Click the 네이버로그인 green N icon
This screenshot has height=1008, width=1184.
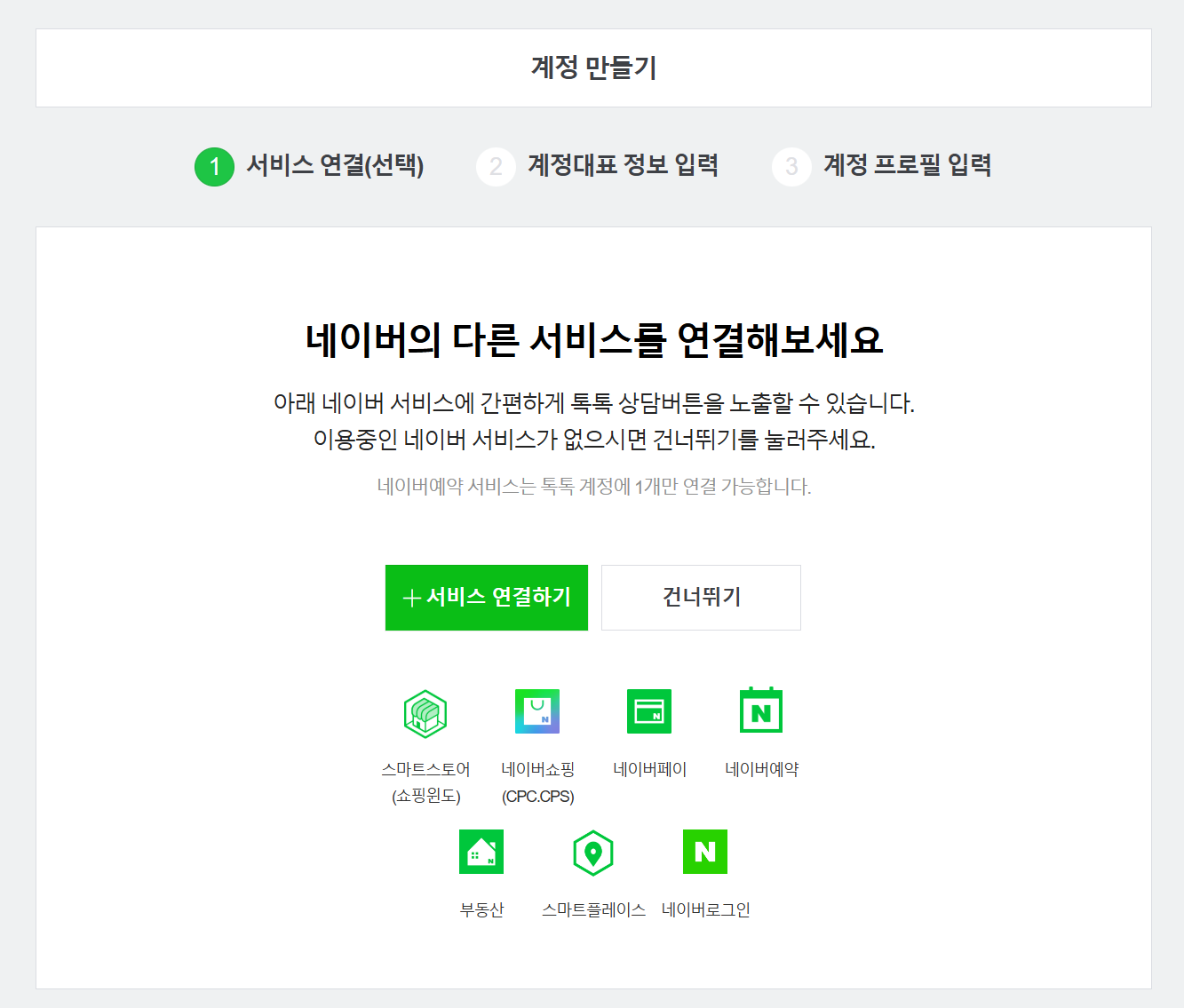(705, 852)
